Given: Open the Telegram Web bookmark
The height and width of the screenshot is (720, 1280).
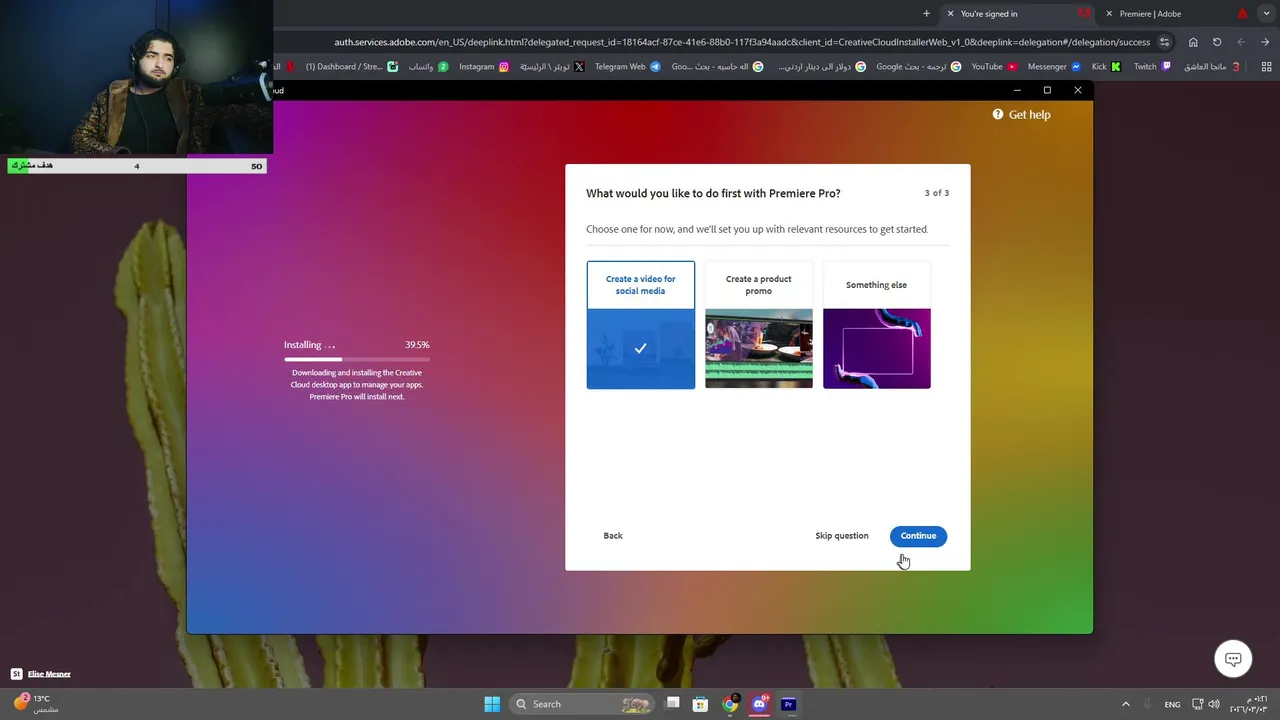Looking at the screenshot, I should coord(627,67).
